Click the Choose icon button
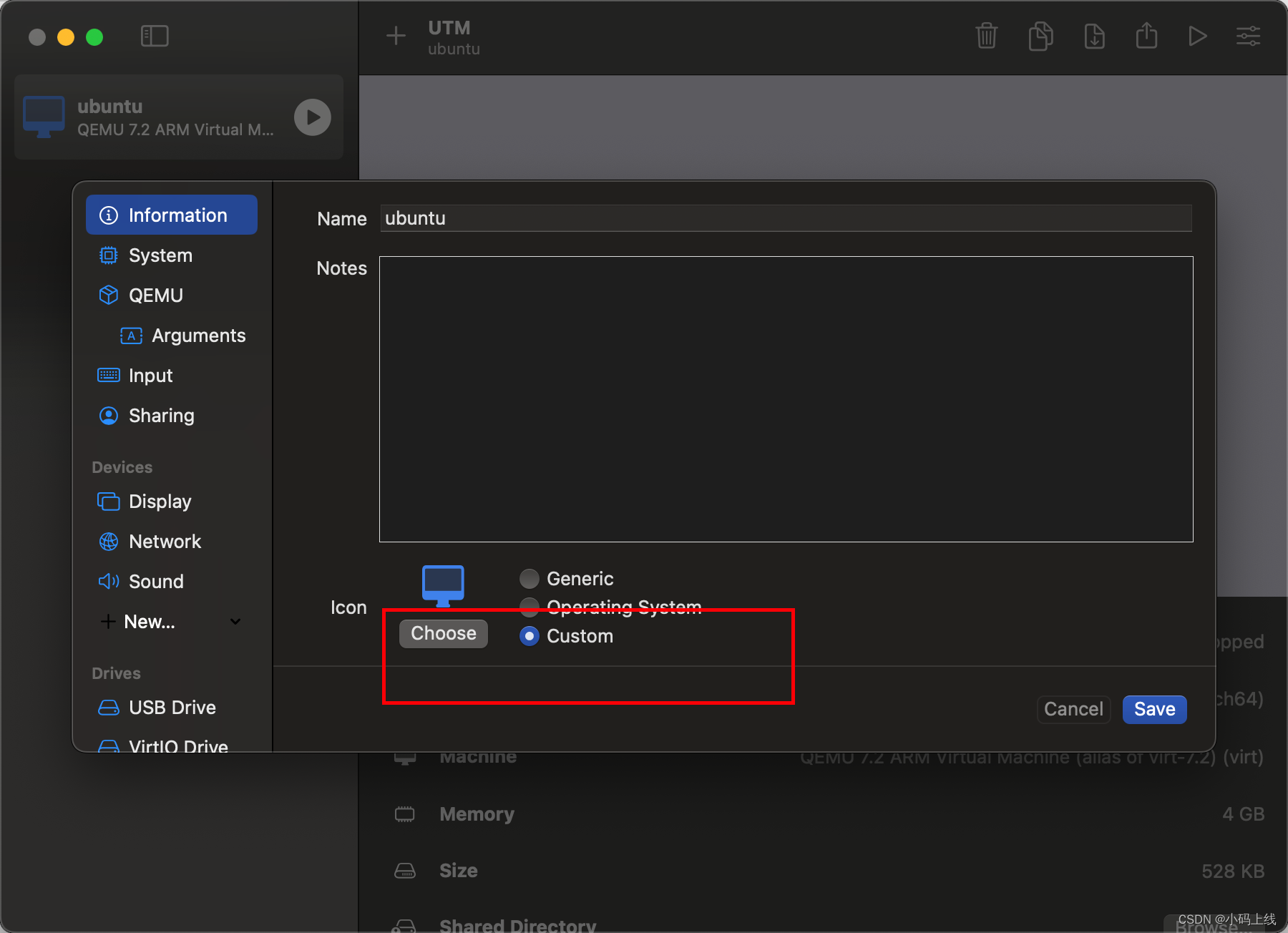1288x933 pixels. (x=444, y=634)
